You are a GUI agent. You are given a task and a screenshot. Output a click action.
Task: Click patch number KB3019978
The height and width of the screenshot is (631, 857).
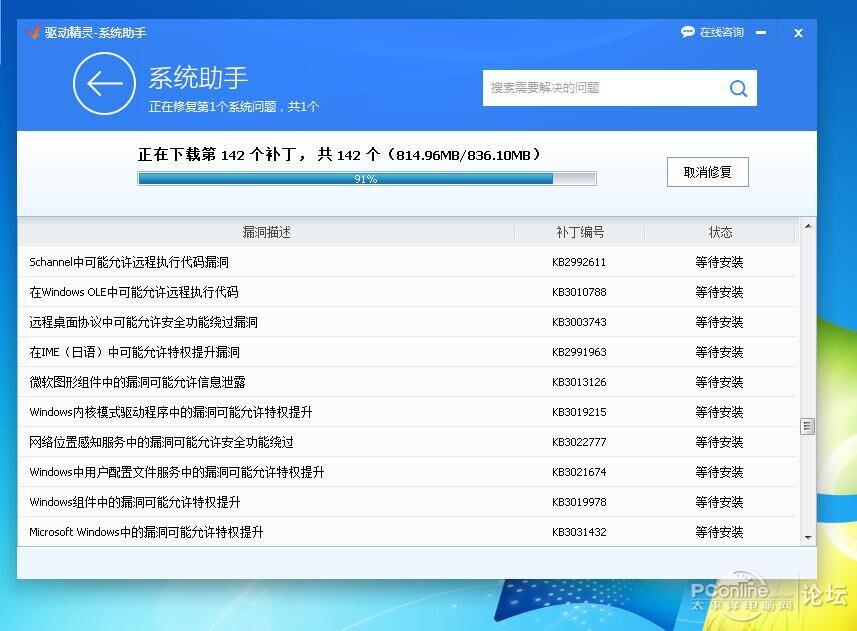click(x=579, y=502)
